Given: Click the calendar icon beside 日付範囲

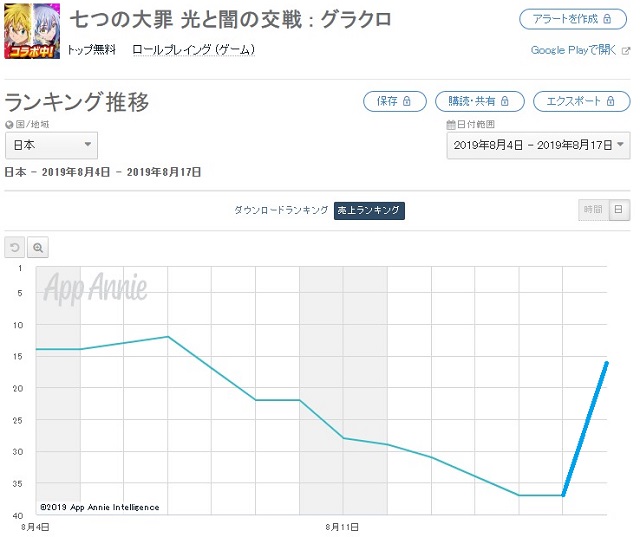Looking at the screenshot, I should [x=451, y=124].
